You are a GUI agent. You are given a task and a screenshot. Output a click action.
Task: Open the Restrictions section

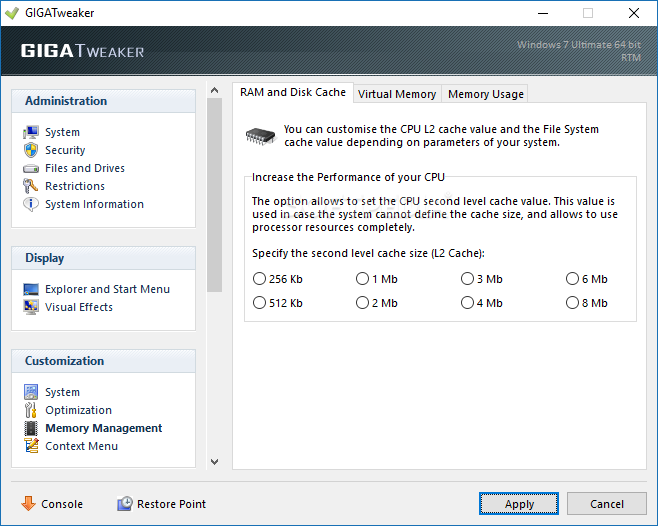pos(75,186)
